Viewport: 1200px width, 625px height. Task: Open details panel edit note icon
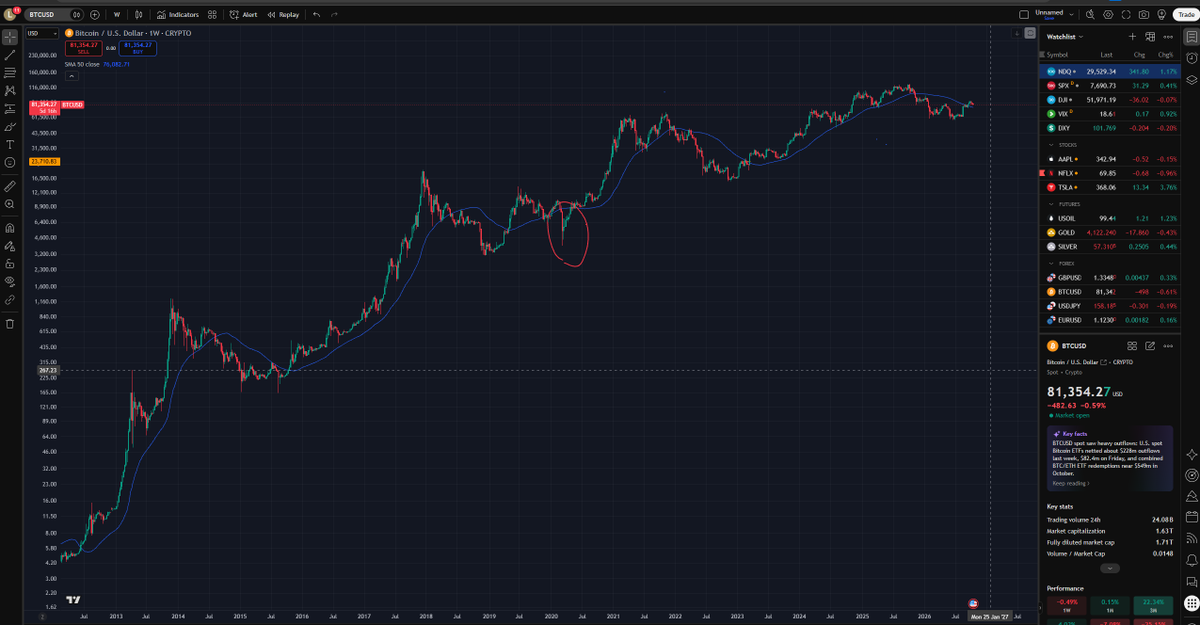point(1150,346)
